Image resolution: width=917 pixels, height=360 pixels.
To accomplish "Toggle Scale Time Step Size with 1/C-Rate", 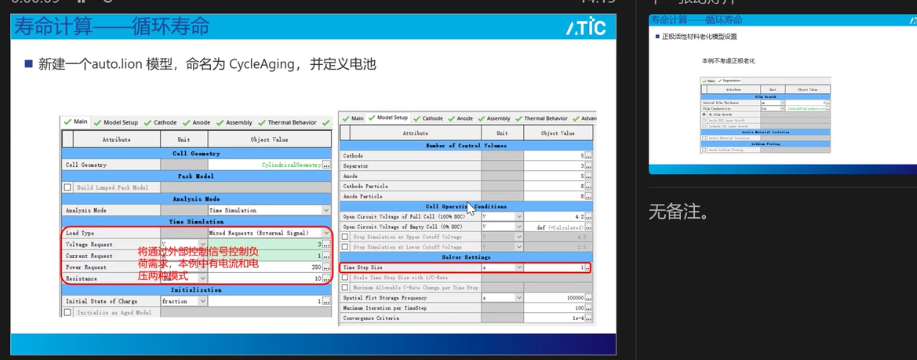I will point(346,278).
